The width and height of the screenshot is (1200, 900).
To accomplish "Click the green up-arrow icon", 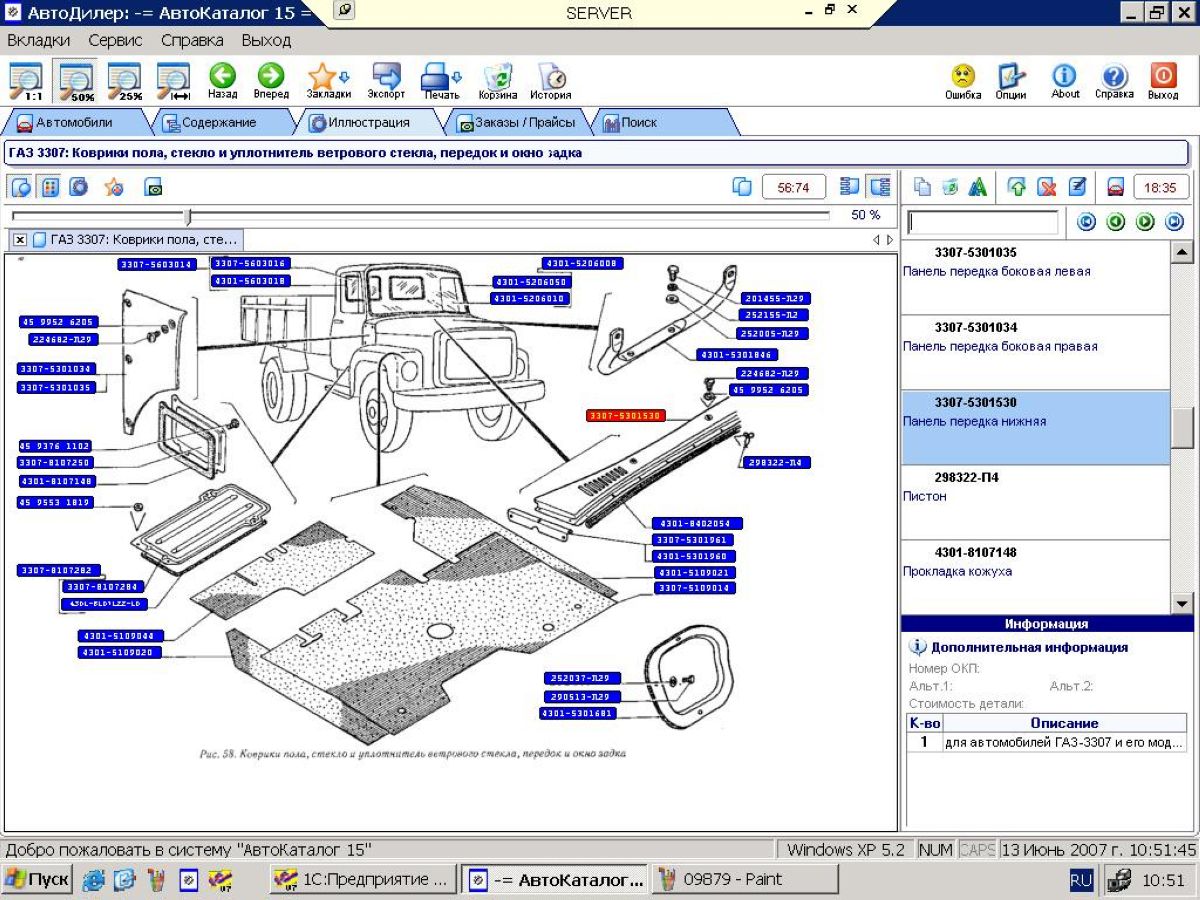I will (x=1018, y=187).
